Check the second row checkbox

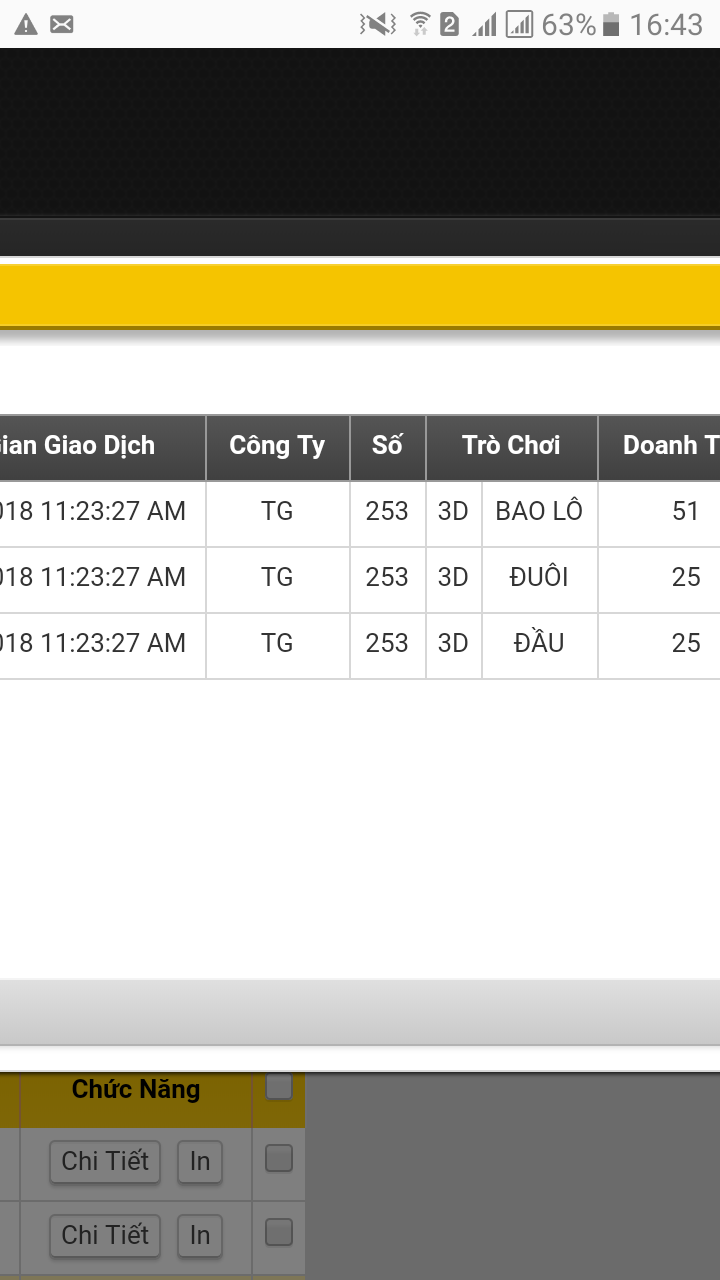coord(279,1232)
